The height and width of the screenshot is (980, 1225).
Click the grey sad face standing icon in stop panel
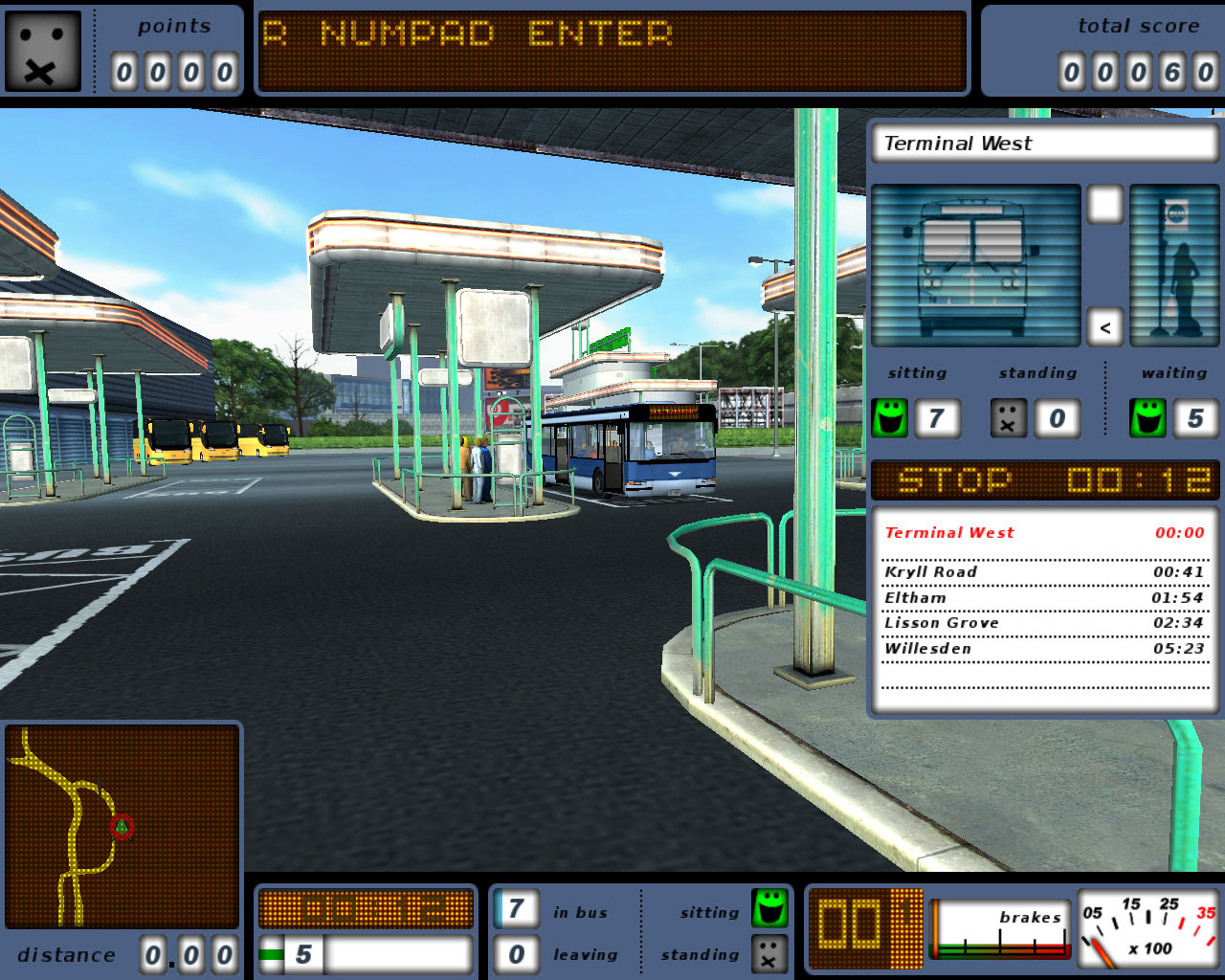pos(1008,418)
